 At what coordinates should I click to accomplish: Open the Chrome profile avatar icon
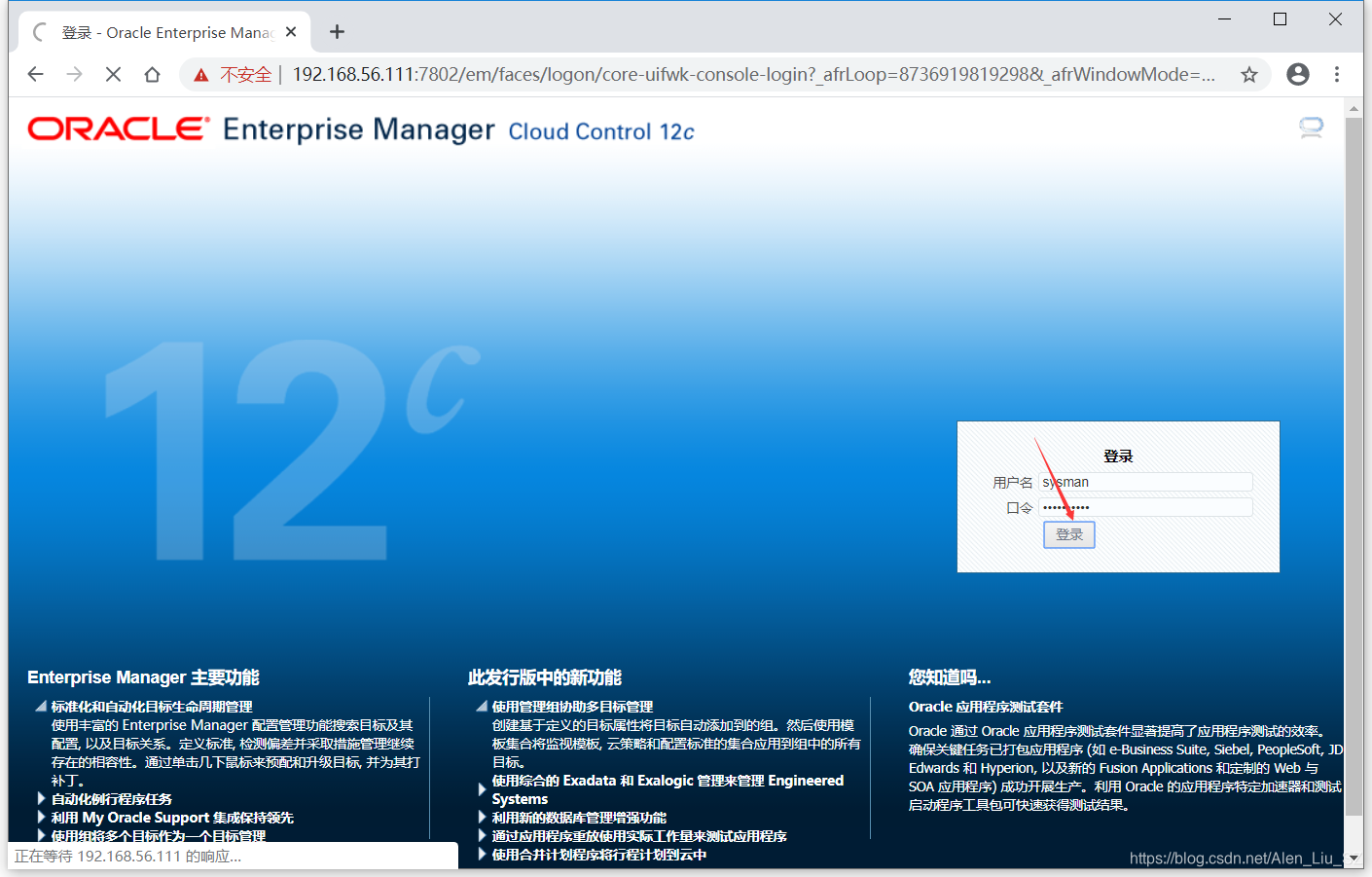coord(1298,74)
